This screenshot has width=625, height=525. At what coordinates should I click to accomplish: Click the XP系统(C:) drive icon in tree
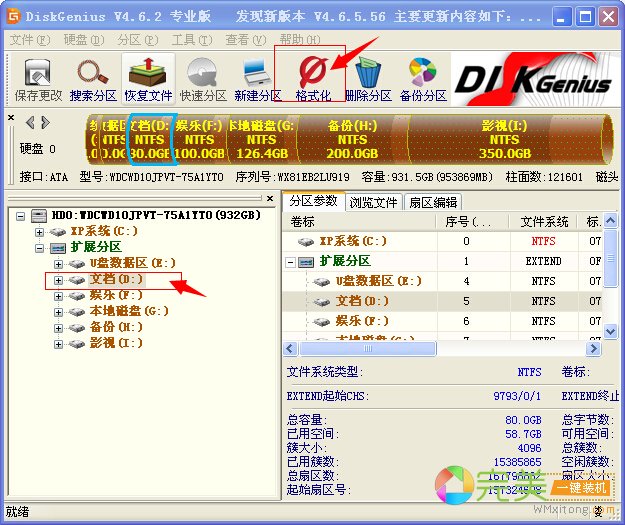coord(58,232)
